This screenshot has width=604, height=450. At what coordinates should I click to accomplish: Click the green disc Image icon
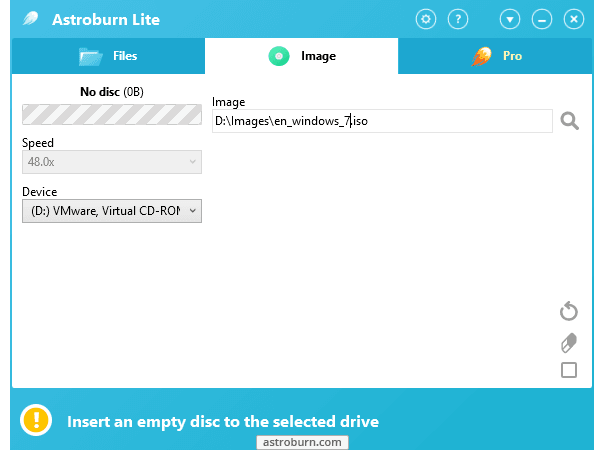279,56
